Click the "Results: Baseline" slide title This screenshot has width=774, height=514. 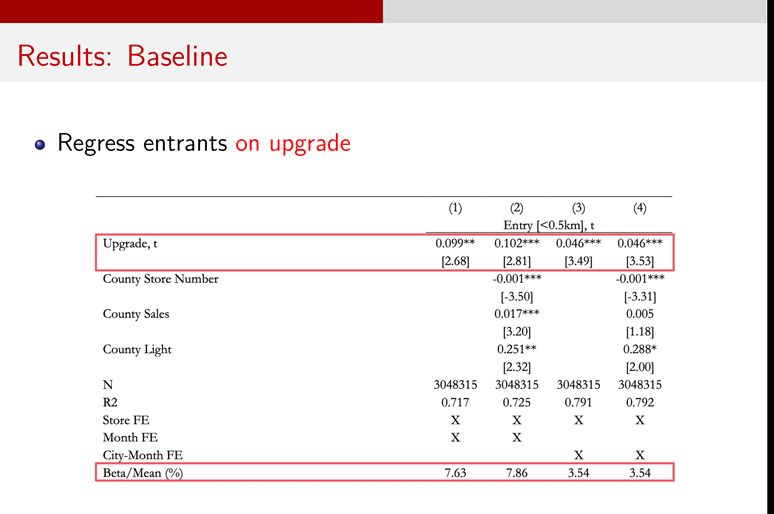122,55
